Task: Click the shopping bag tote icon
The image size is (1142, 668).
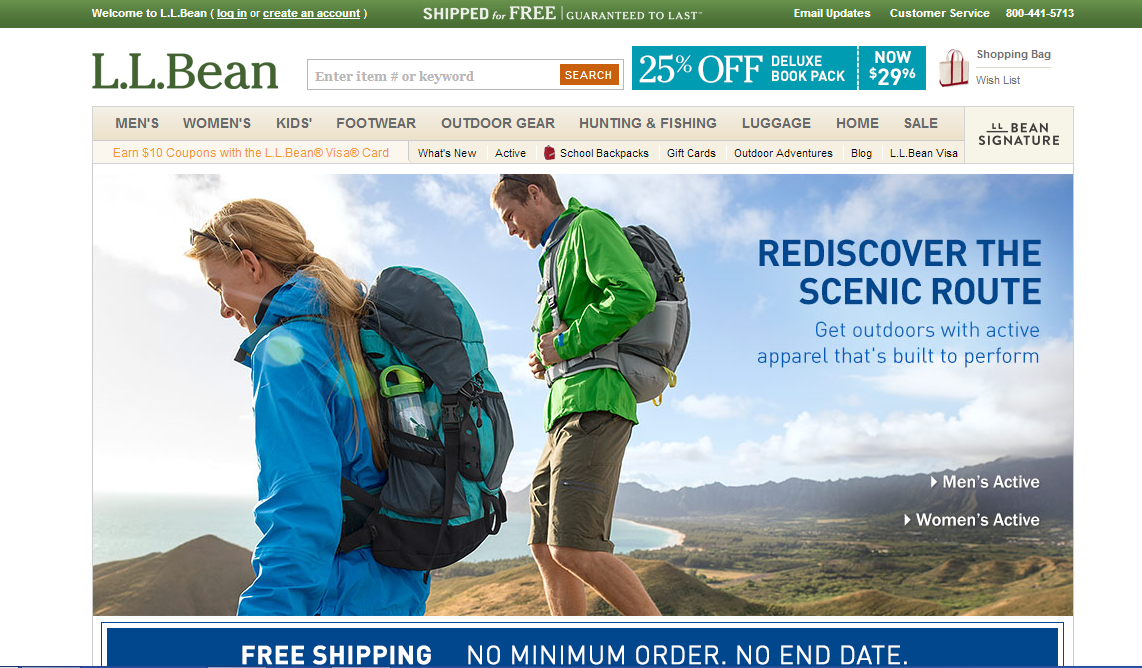Action: click(x=953, y=68)
